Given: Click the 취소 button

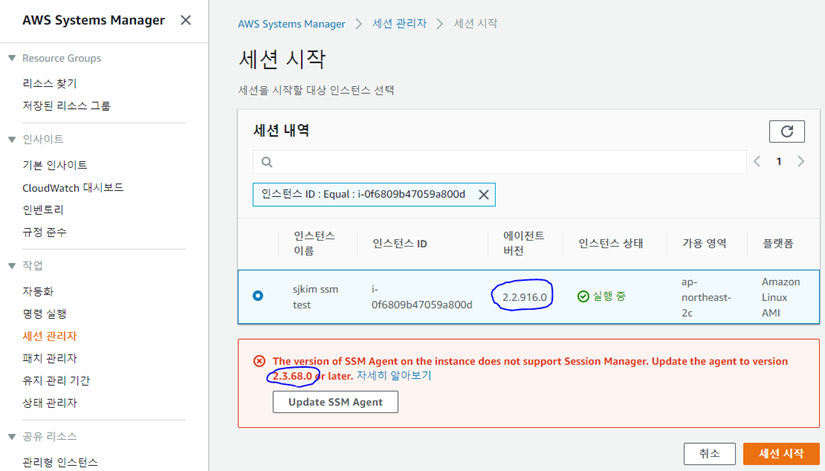Looking at the screenshot, I should 709,454.
